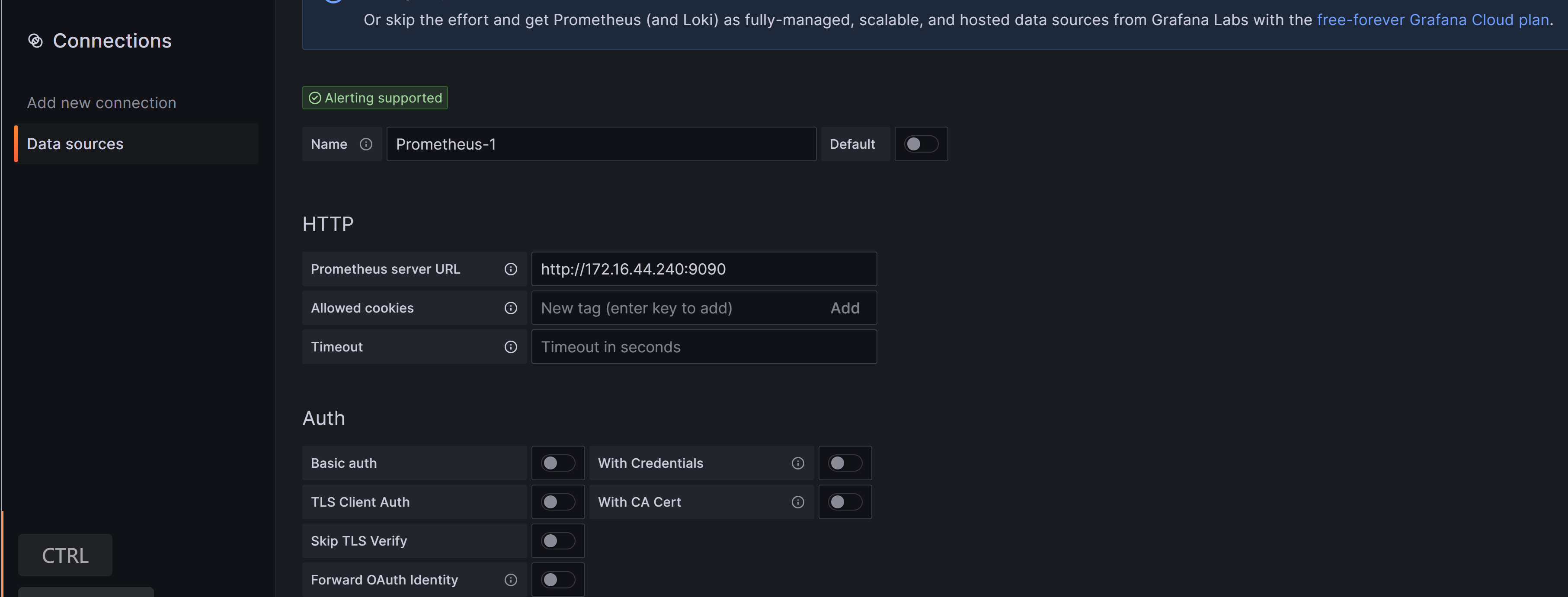View info for Allowed cookies
This screenshot has height=597, width=1568.
point(511,309)
